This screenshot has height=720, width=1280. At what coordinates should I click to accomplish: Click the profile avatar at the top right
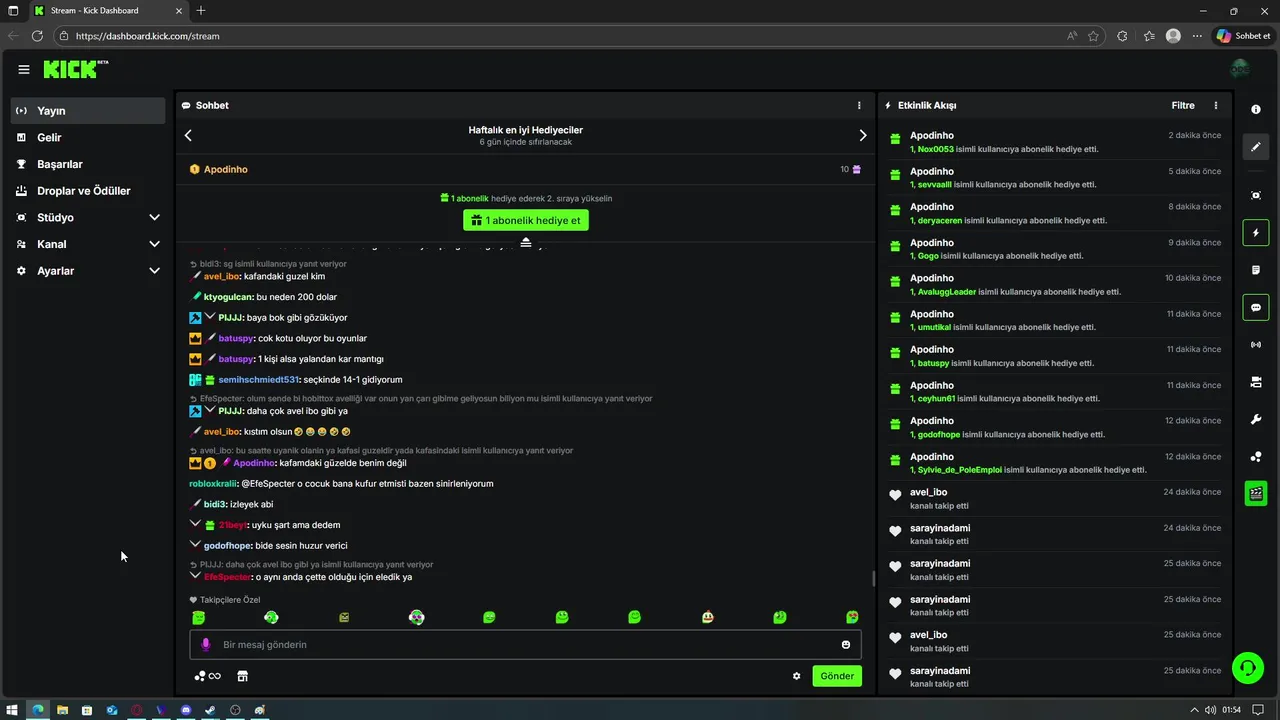point(1240,69)
